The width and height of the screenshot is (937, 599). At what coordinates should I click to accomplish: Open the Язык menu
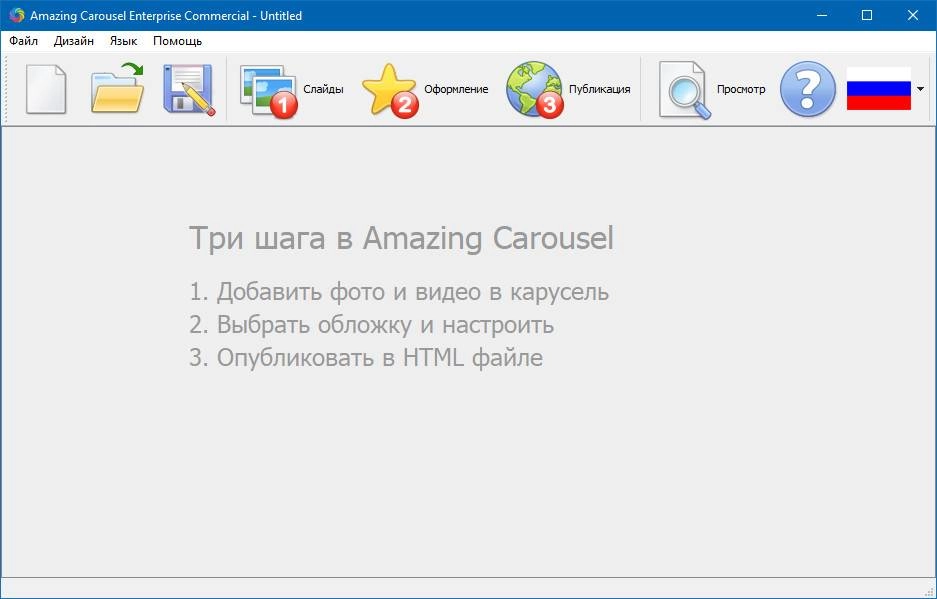[124, 41]
